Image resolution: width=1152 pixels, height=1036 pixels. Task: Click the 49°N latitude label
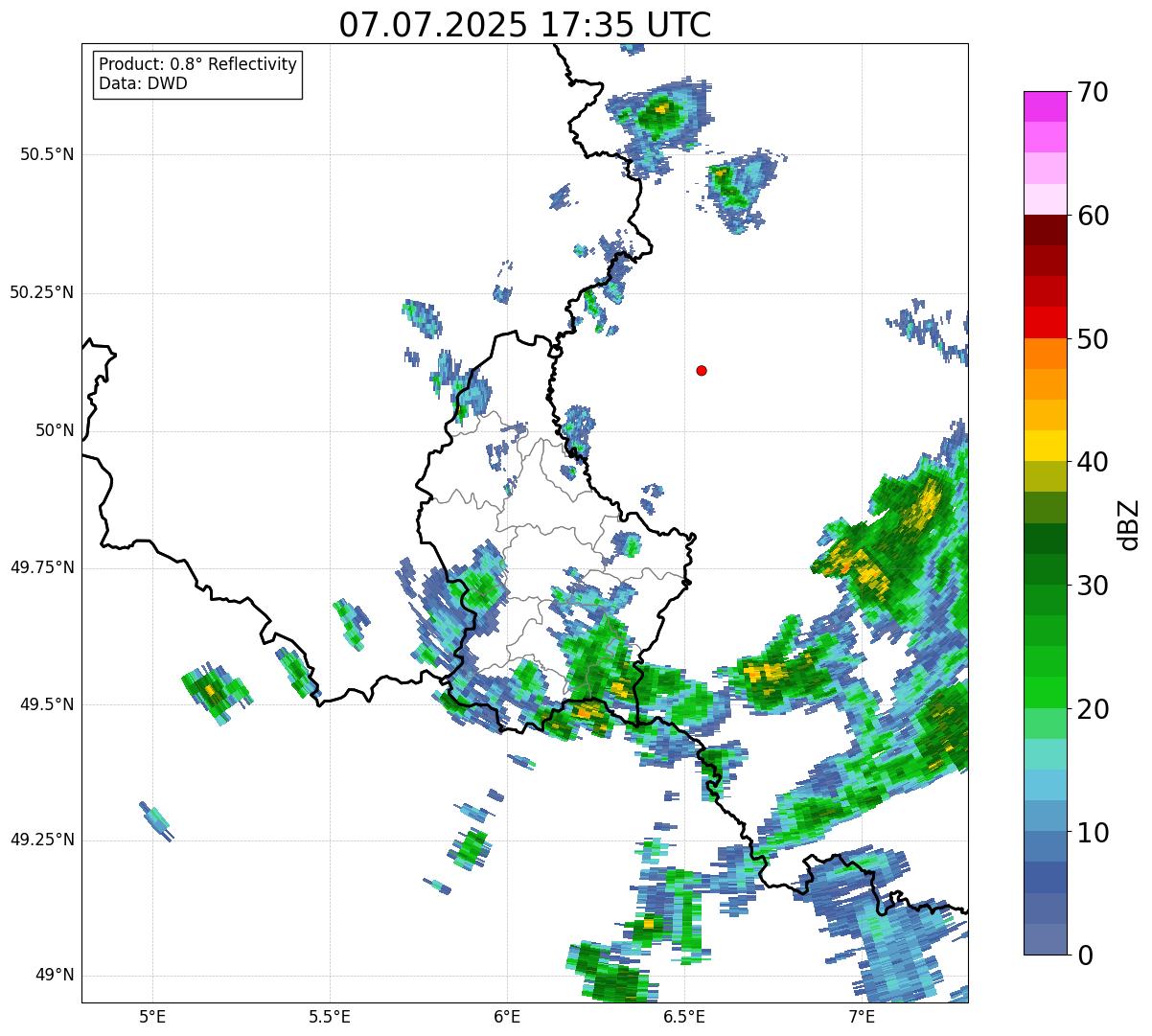click(56, 976)
